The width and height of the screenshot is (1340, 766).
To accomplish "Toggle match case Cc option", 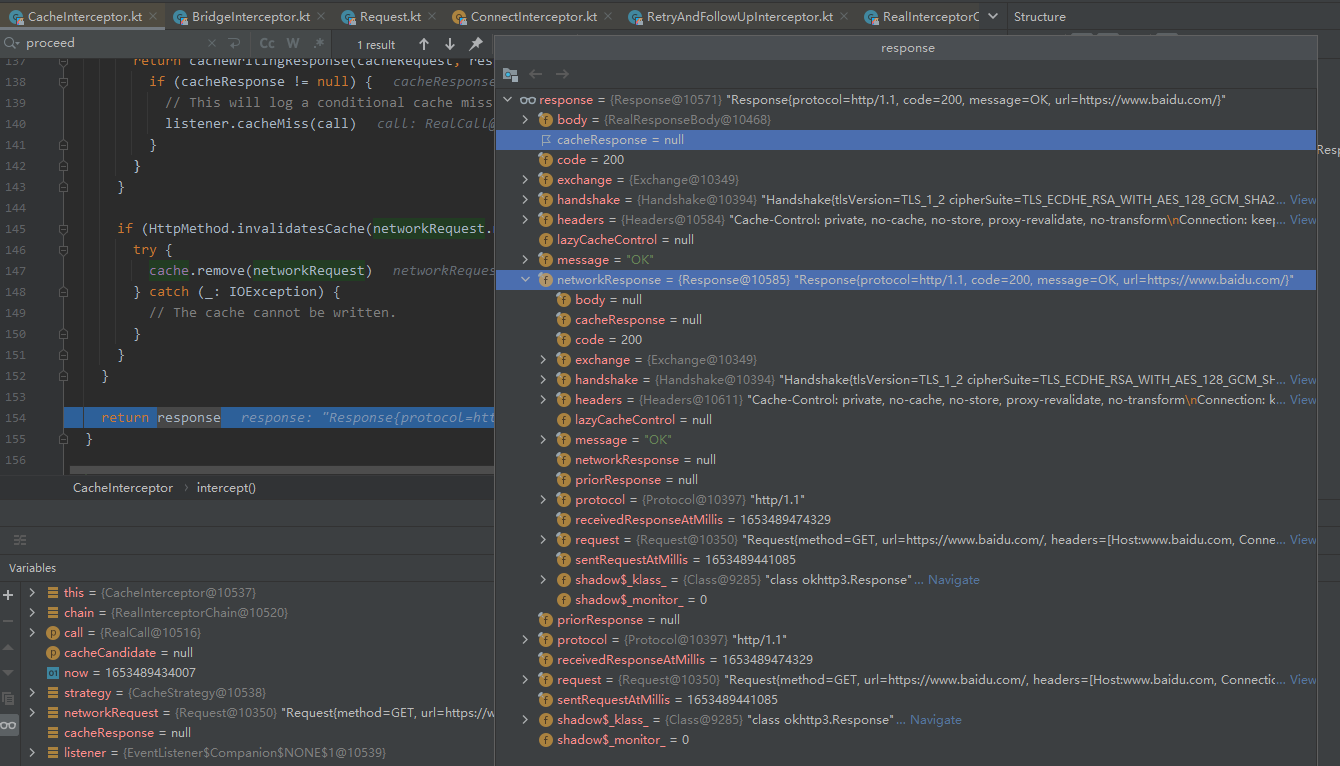I will pos(267,44).
